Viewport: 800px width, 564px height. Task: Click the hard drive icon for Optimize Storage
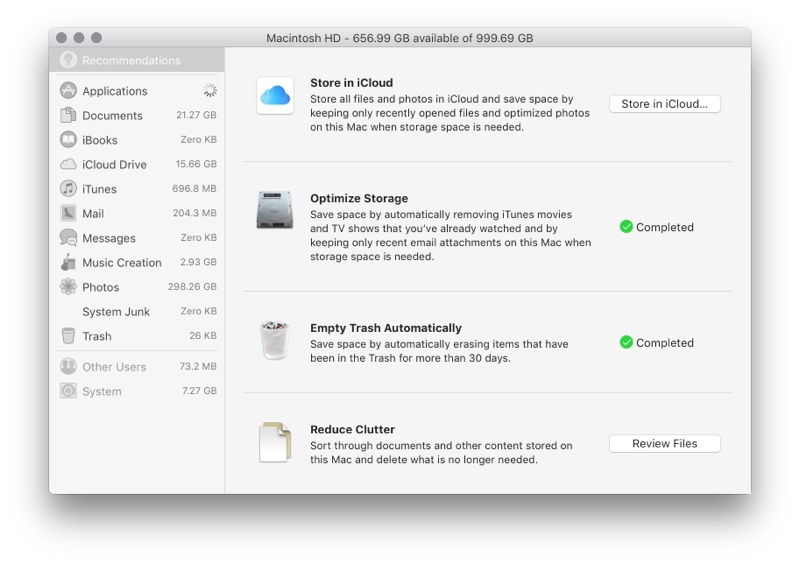point(275,210)
